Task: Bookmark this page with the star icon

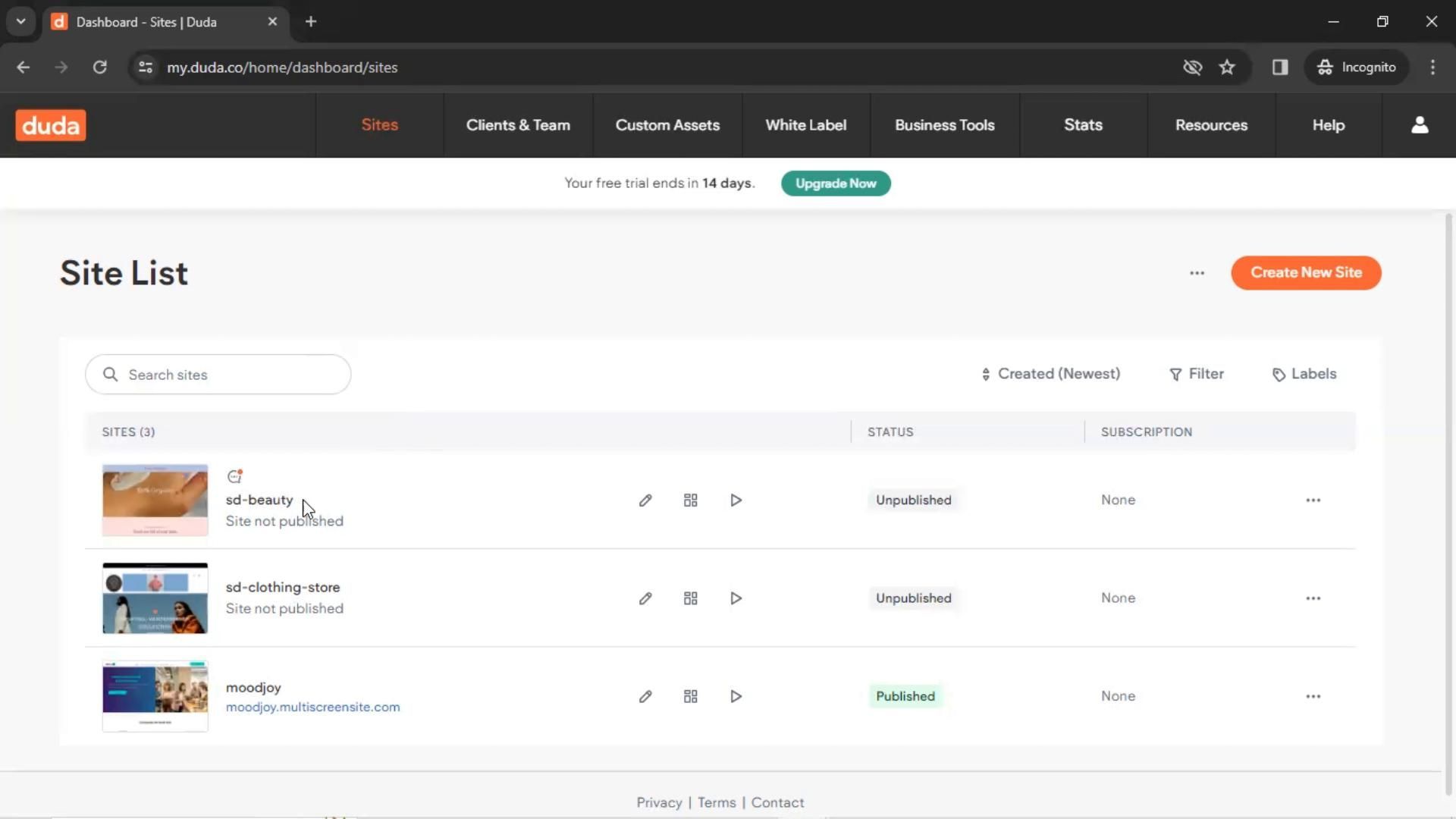Action: 1227,67
